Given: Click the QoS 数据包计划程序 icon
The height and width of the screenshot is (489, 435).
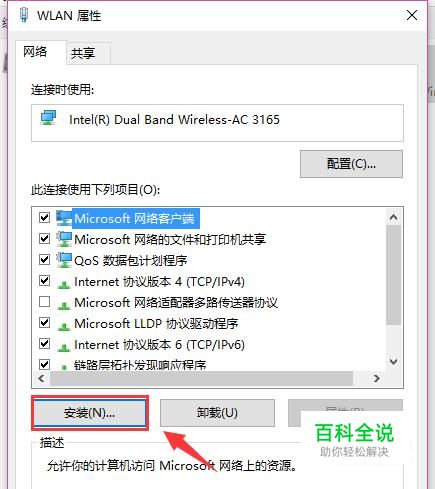Looking at the screenshot, I should (64, 260).
